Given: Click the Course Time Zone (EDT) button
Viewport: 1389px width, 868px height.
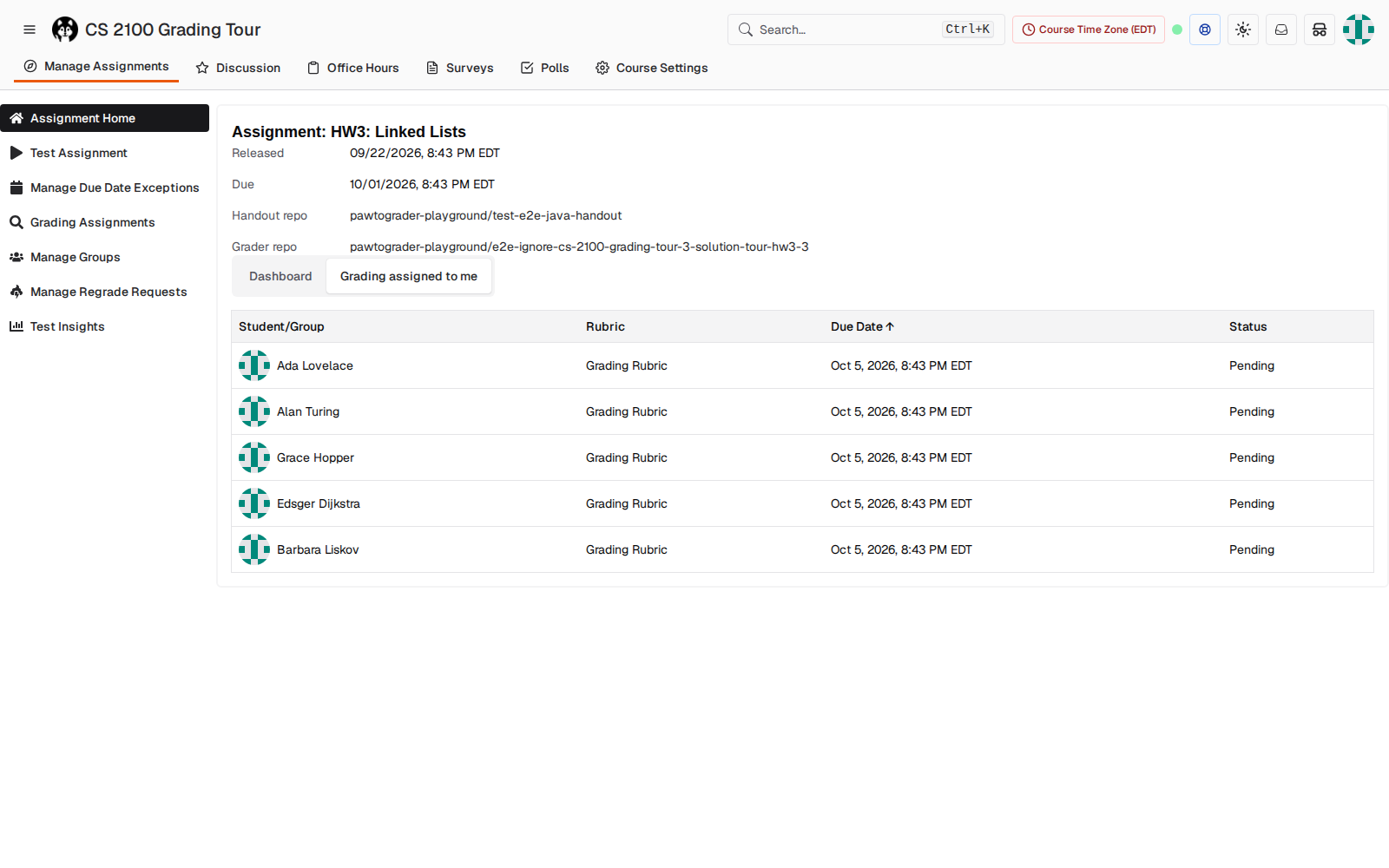Looking at the screenshot, I should click(x=1089, y=30).
